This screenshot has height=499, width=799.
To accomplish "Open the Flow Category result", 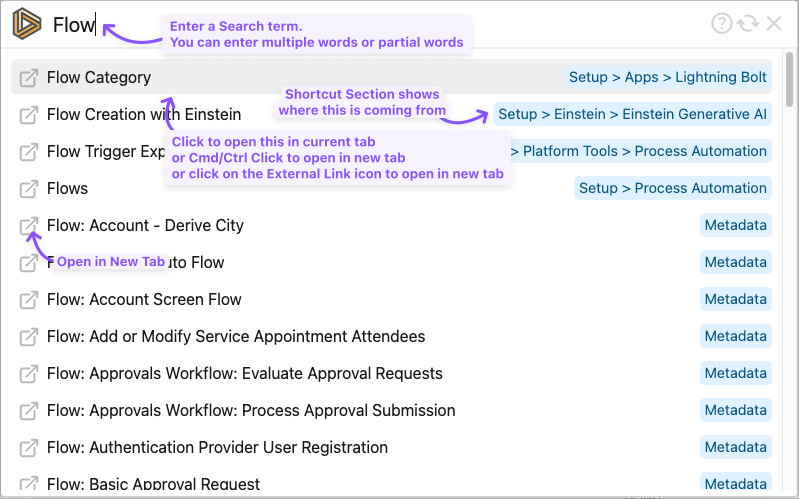I will (99, 78).
